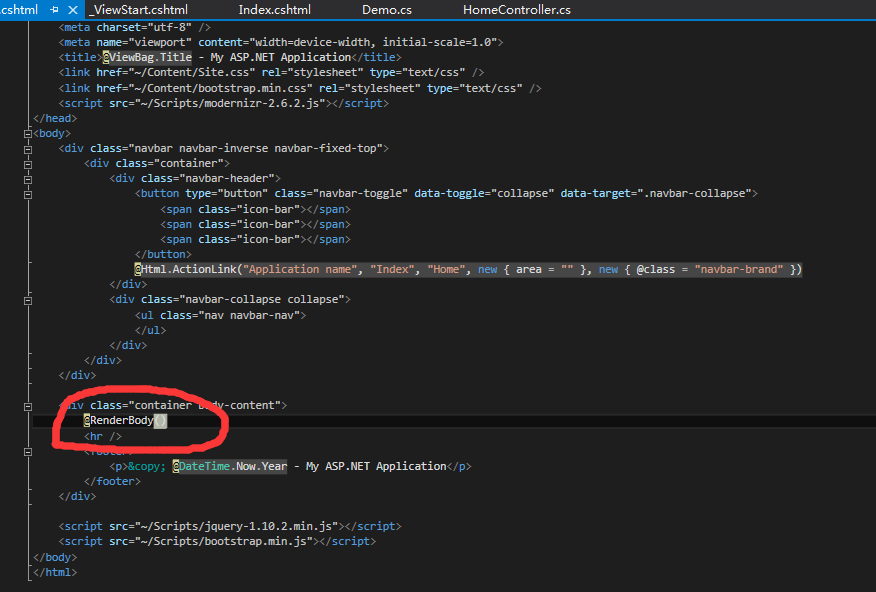Viewport: 876px width, 592px height.
Task: Click the closing </head> tag
Action: click(x=55, y=118)
